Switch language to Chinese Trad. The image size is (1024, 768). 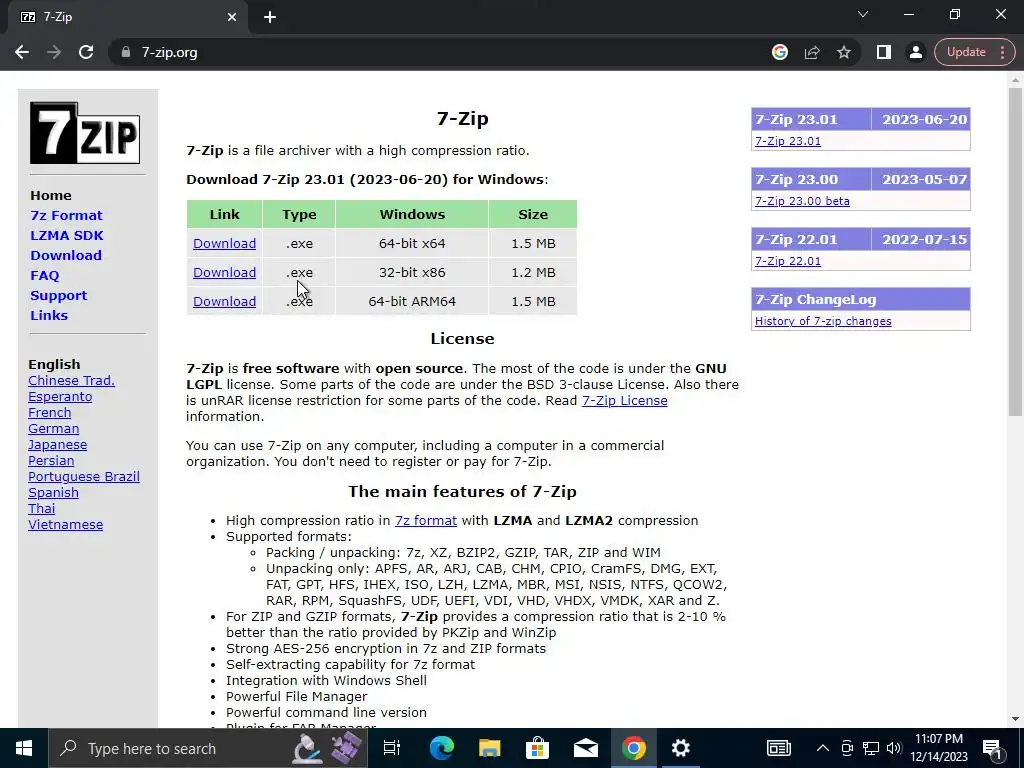click(x=71, y=381)
